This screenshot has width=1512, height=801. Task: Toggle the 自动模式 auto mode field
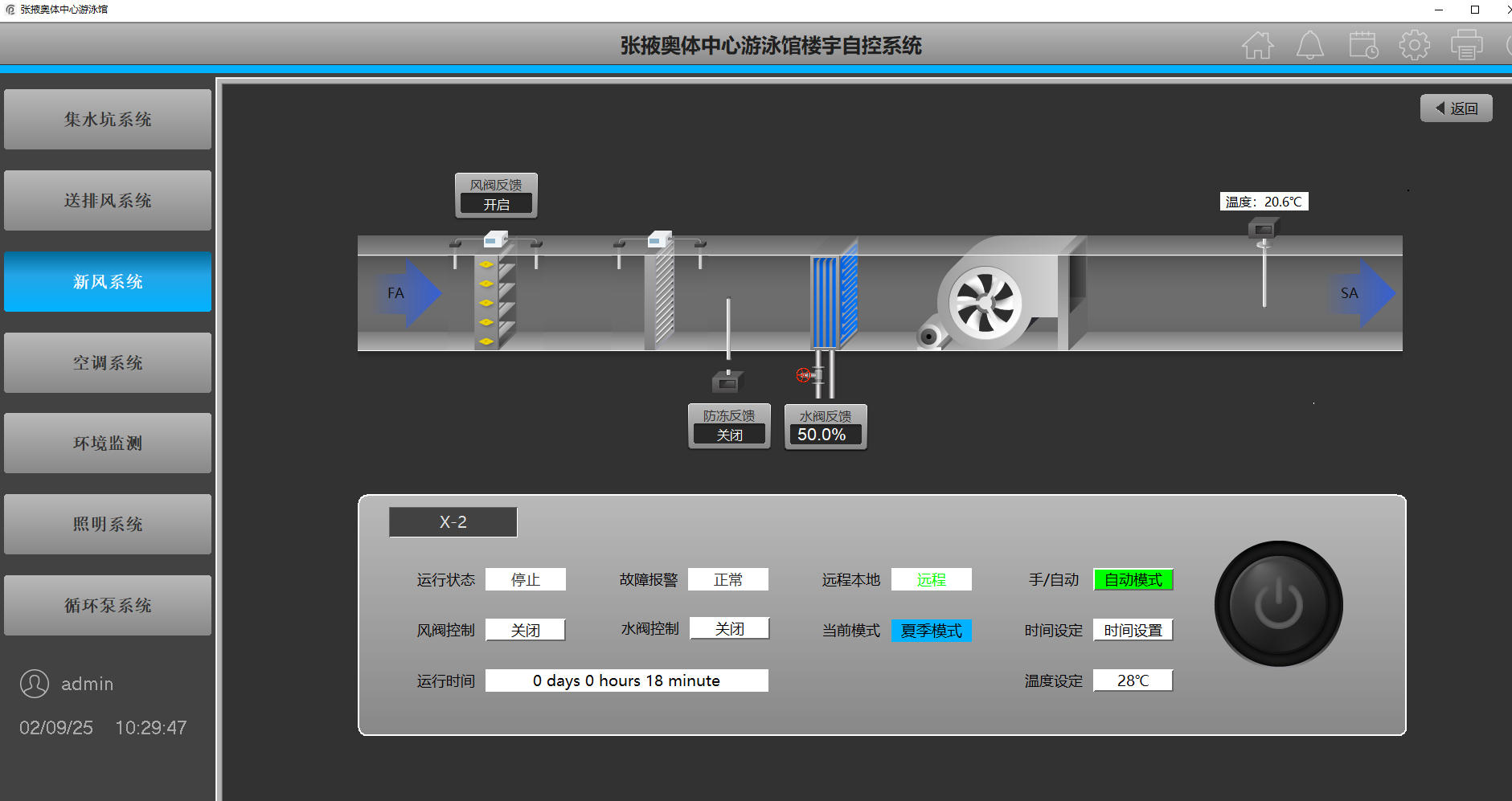click(1133, 579)
